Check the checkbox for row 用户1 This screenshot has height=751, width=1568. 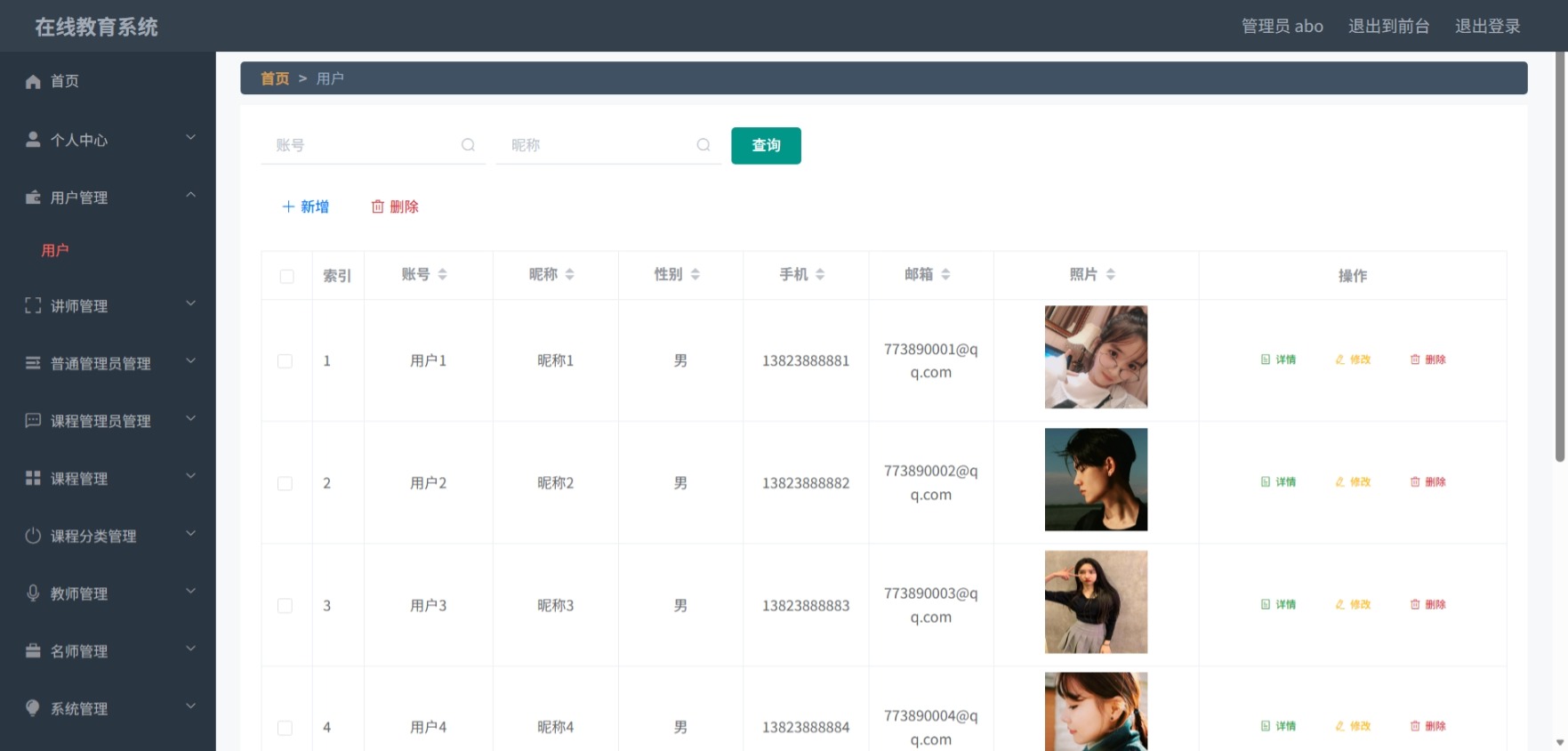[285, 361]
